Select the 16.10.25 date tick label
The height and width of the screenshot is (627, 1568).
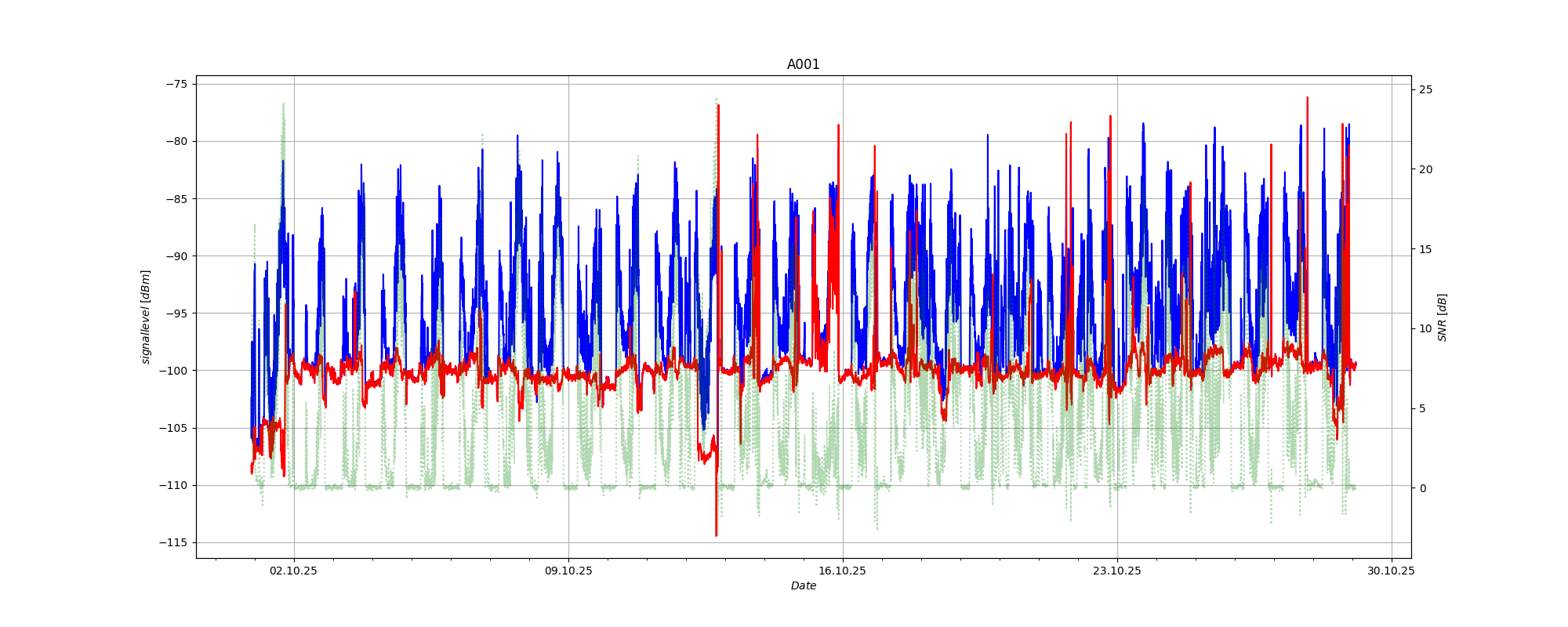pyautogui.click(x=842, y=571)
